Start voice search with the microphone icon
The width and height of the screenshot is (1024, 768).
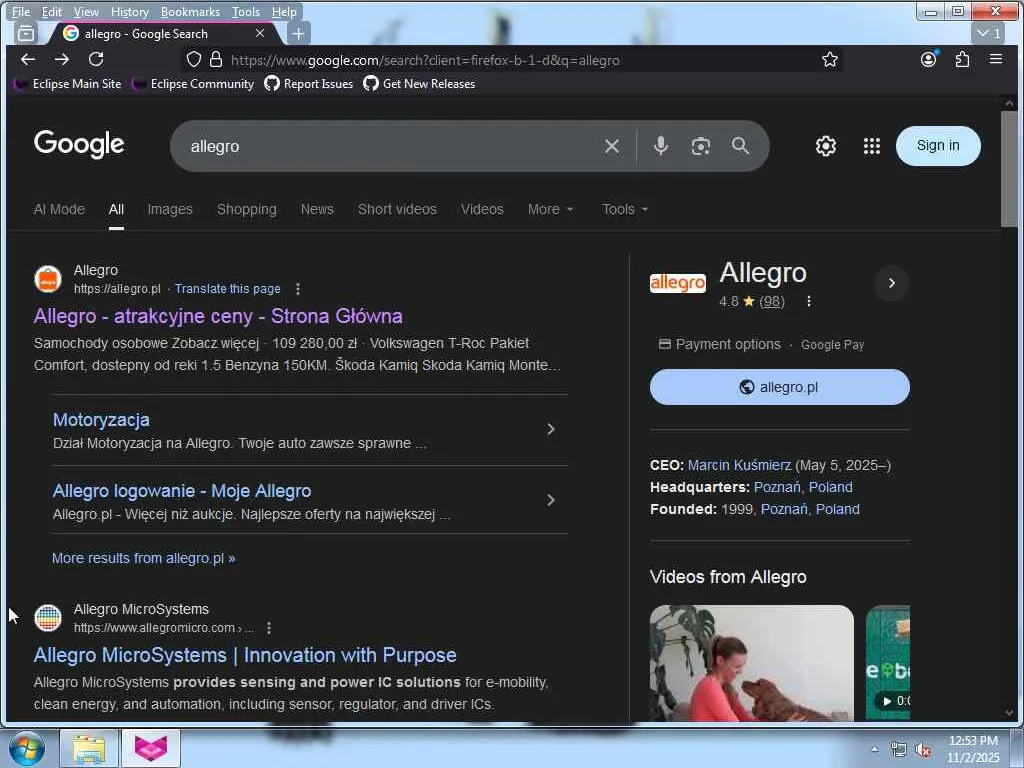[661, 146]
